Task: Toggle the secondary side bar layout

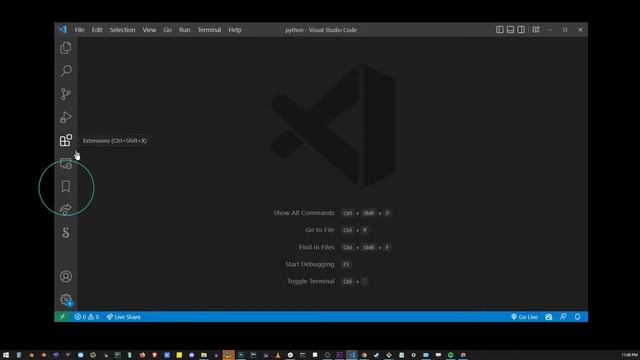Action: click(x=521, y=29)
